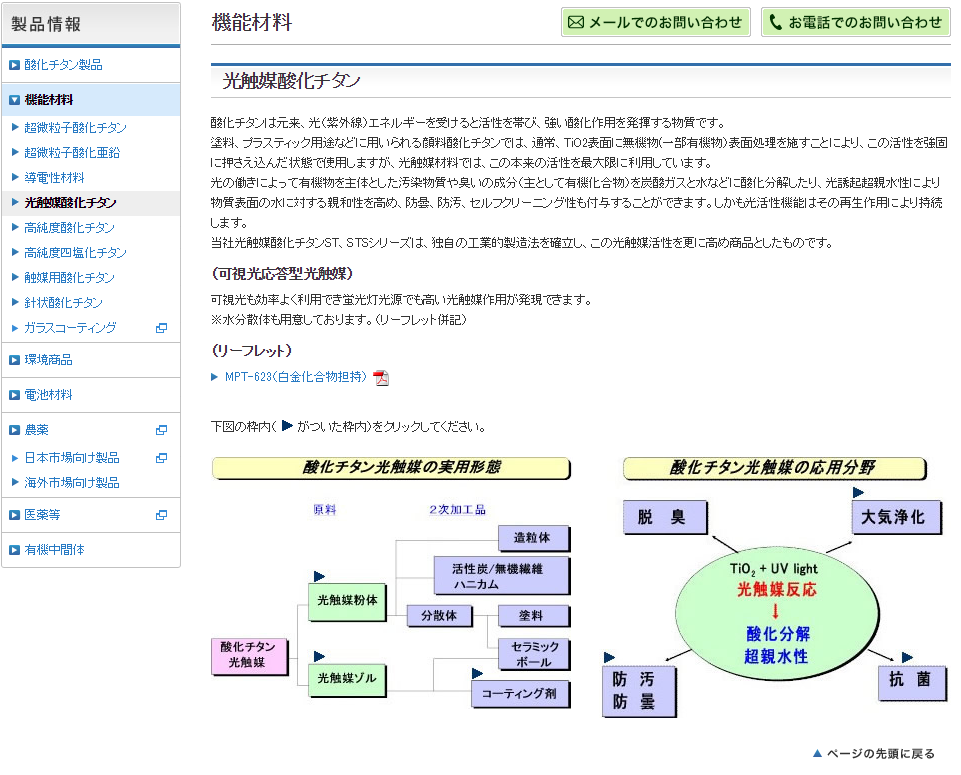Open 環境商品 in the sidebar

48,360
